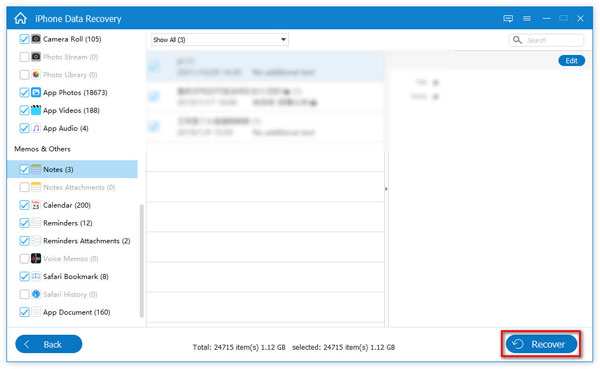
Task: Select the third note row in list
Action: [x=265, y=126]
